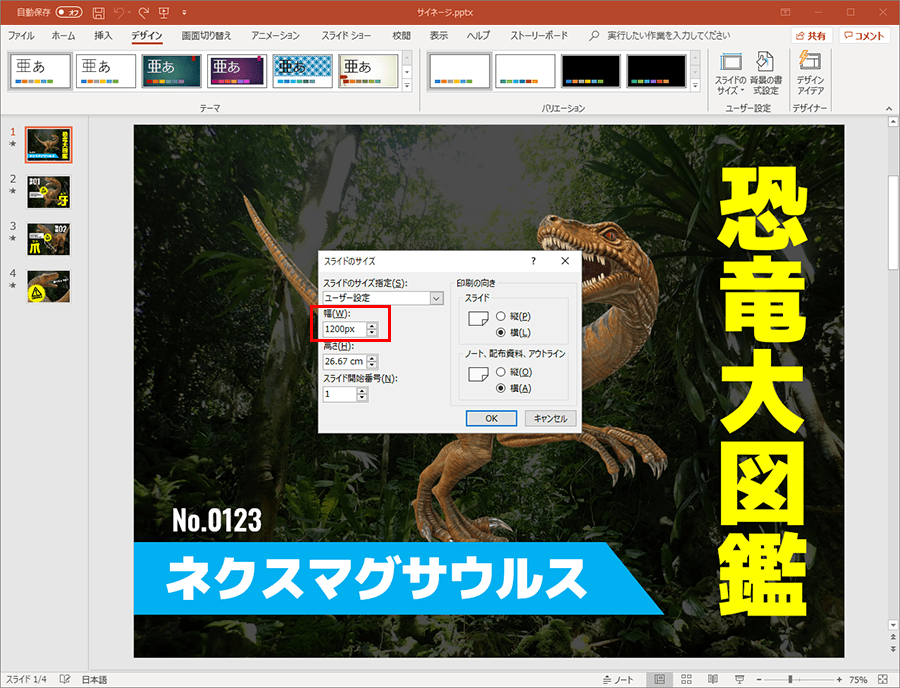Open the 挿入 ribbon tab
The height and width of the screenshot is (688, 900).
point(103,35)
